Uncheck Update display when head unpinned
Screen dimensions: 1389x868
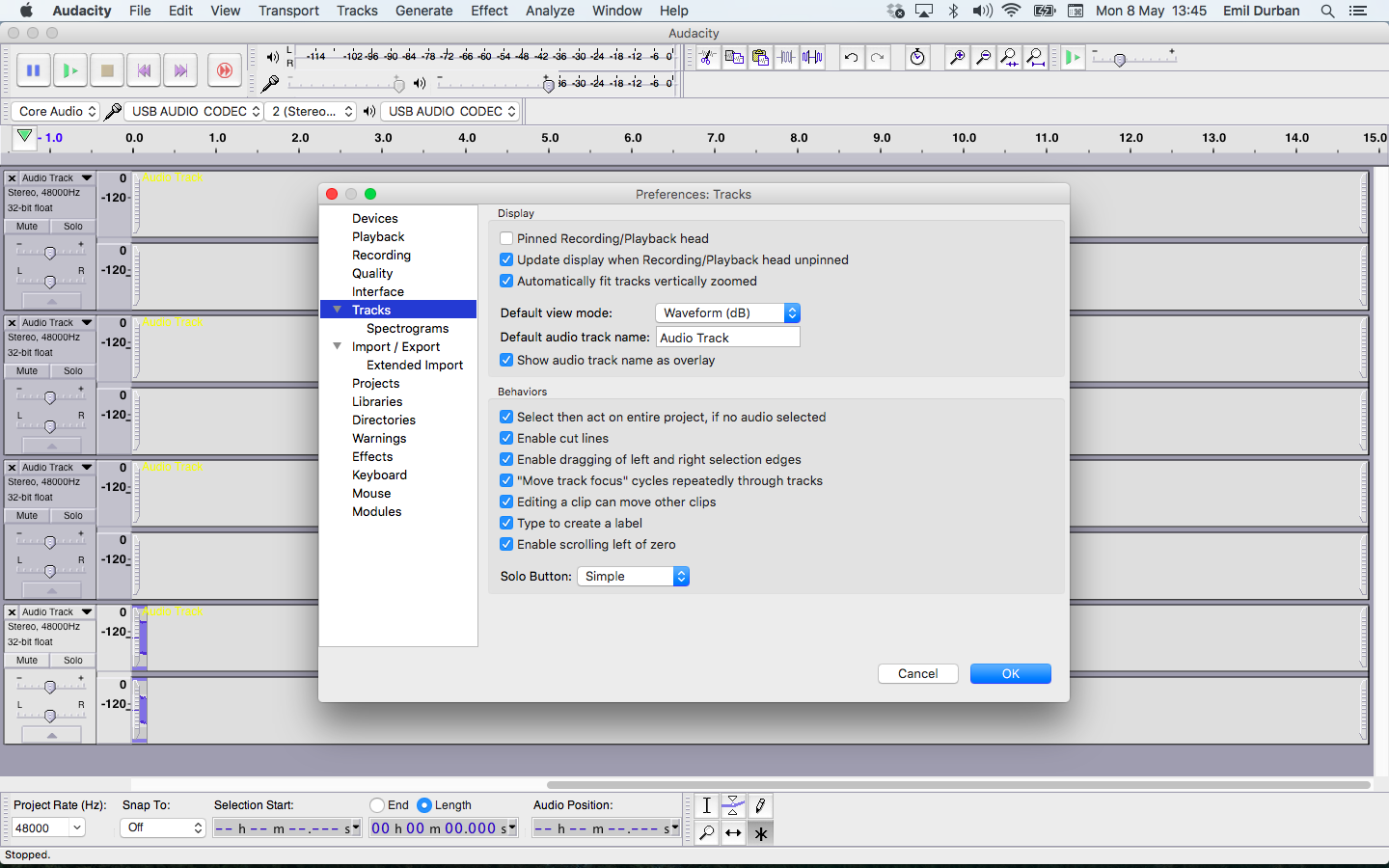pos(506,259)
